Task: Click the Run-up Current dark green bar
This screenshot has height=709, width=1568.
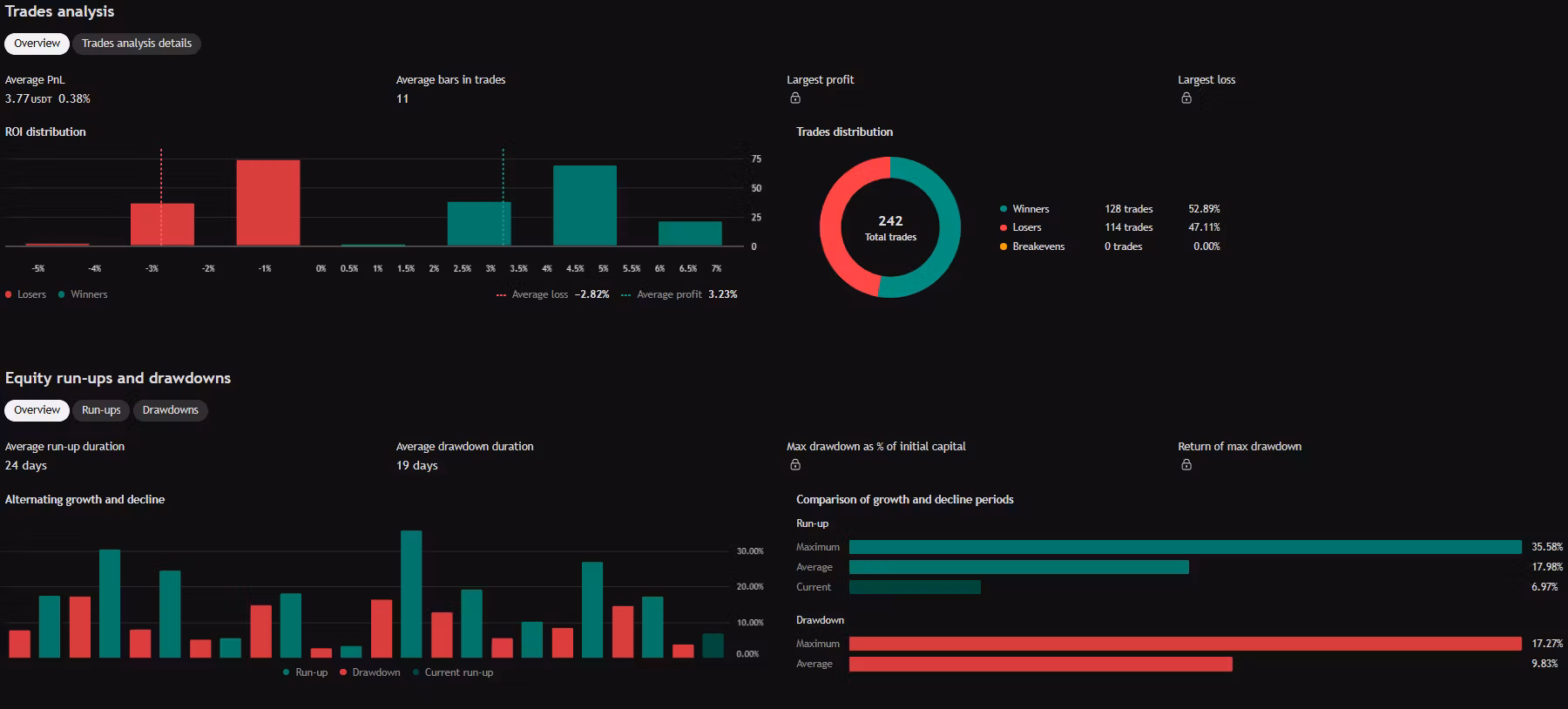Action: pos(915,587)
